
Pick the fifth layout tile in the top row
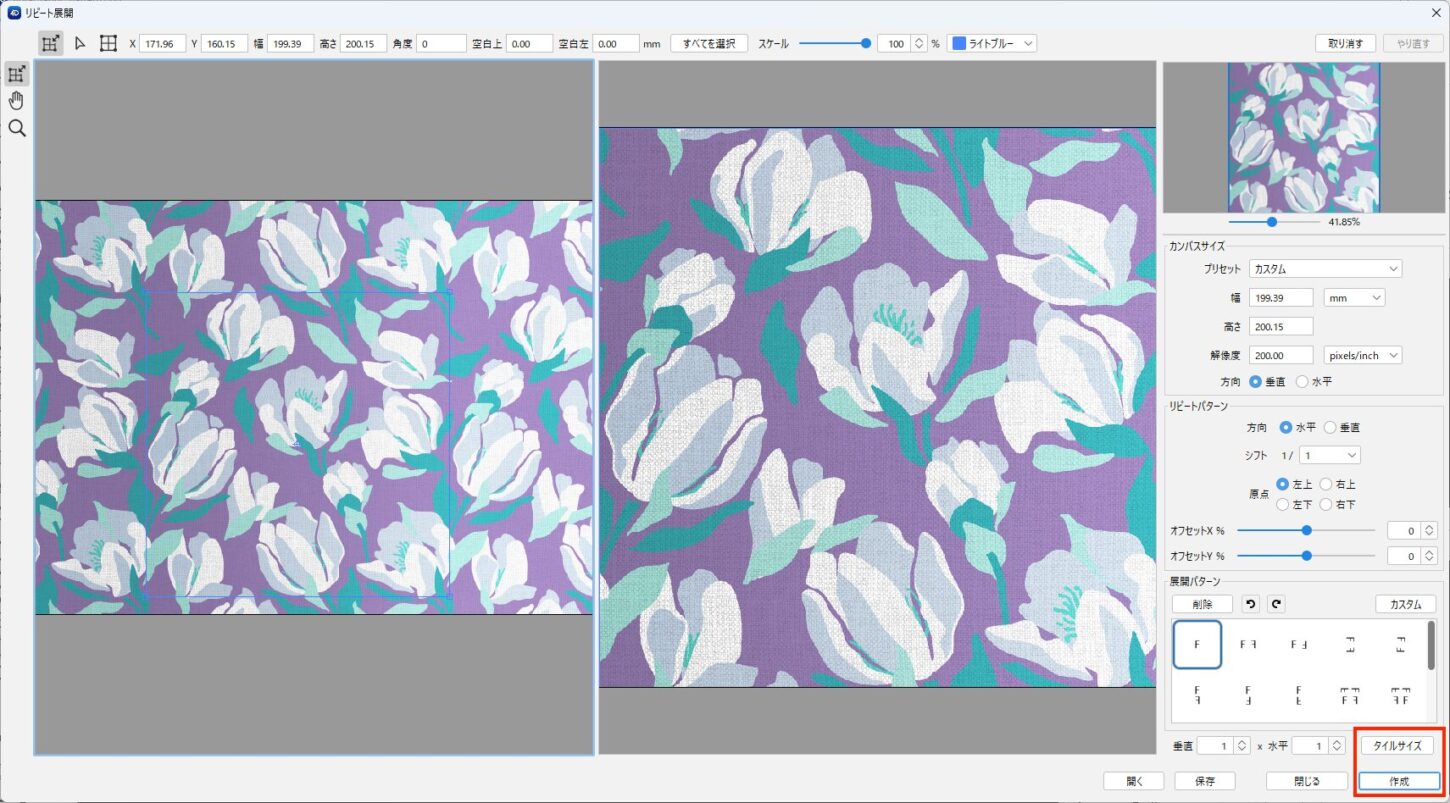pyautogui.click(x=1400, y=644)
